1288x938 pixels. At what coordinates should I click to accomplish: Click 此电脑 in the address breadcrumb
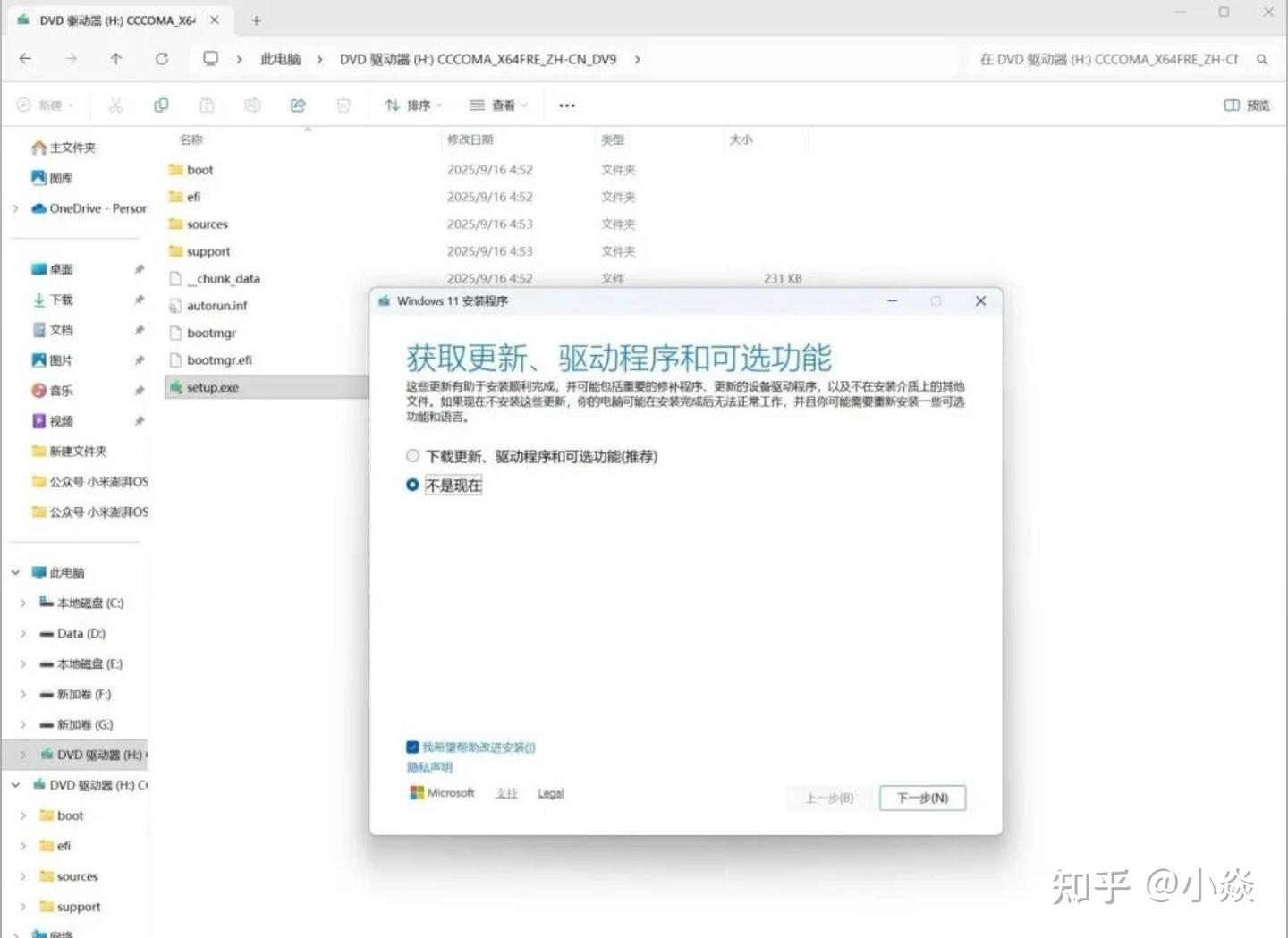pos(280,59)
